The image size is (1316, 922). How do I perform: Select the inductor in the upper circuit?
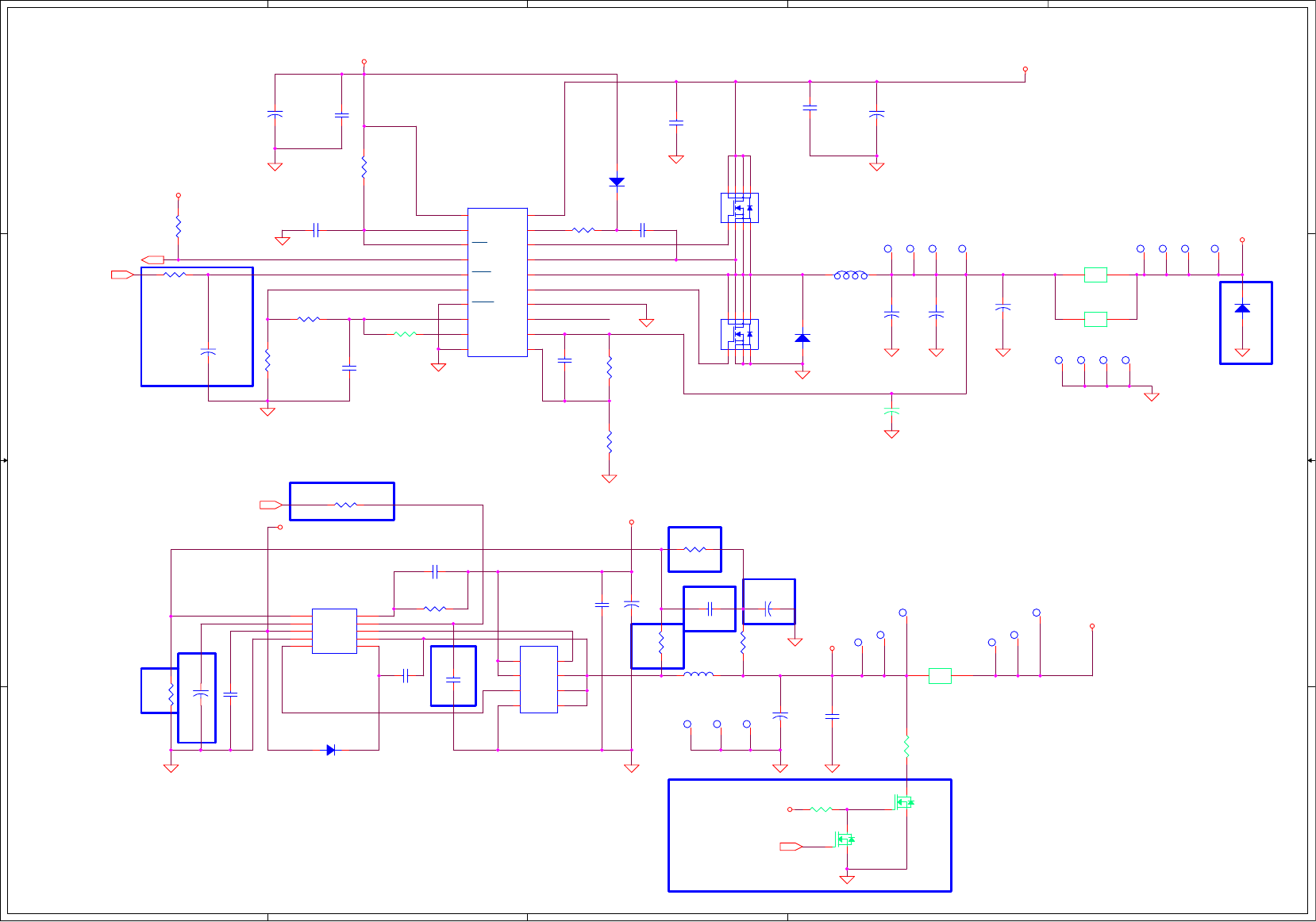pos(850,275)
